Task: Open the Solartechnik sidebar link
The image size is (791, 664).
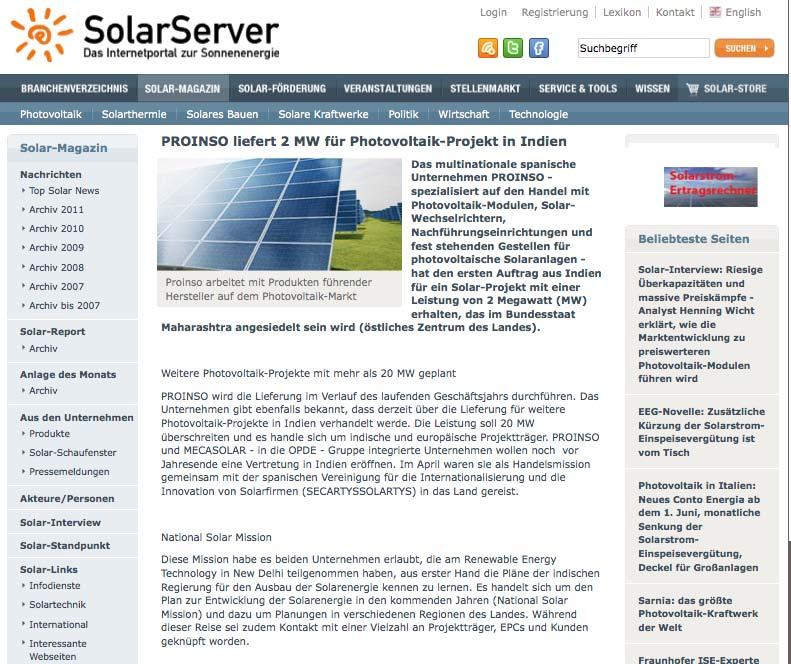Action: [58, 605]
